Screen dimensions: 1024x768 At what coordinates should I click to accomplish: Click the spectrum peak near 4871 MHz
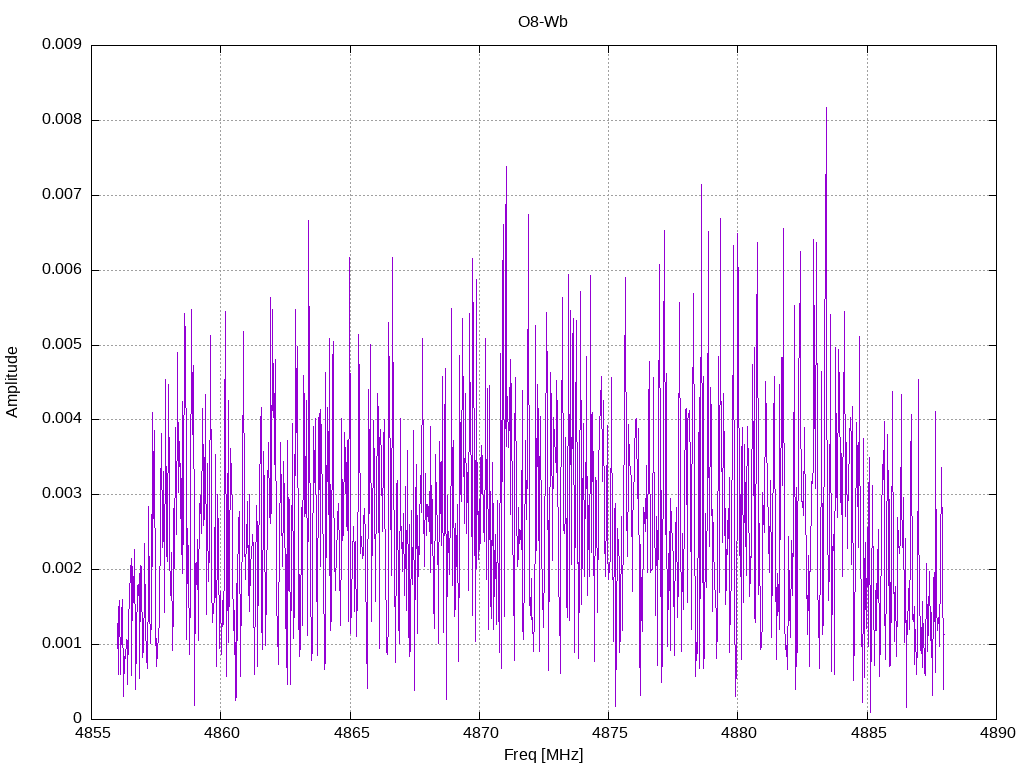(x=506, y=168)
